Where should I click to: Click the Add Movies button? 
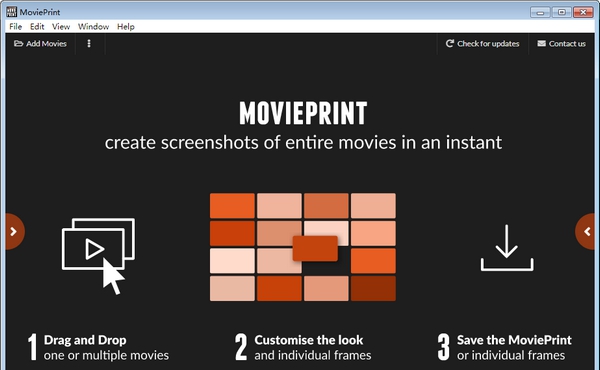40,44
